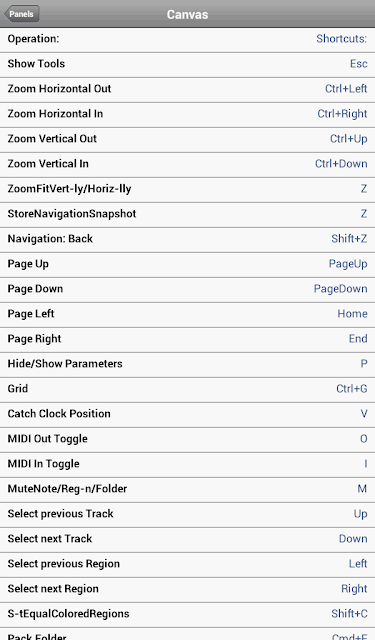The image size is (375, 640).
Task: Choose the MIDI Out Toggle entry
Action: pyautogui.click(x=187, y=440)
